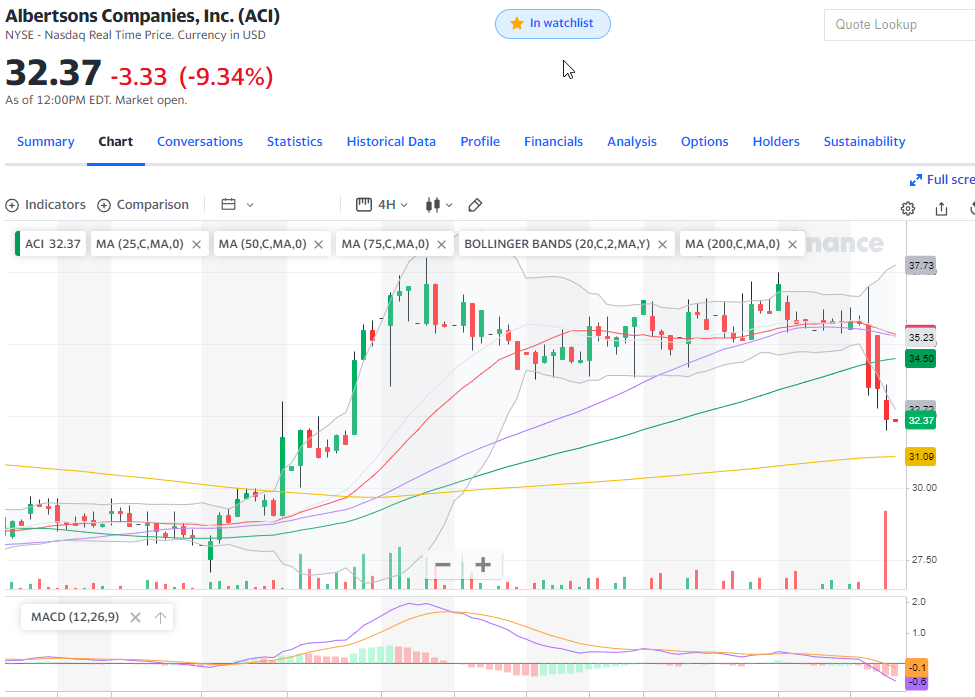Open the date range calendar dropdown
Screen dimensions: 975x697
click(x=237, y=205)
